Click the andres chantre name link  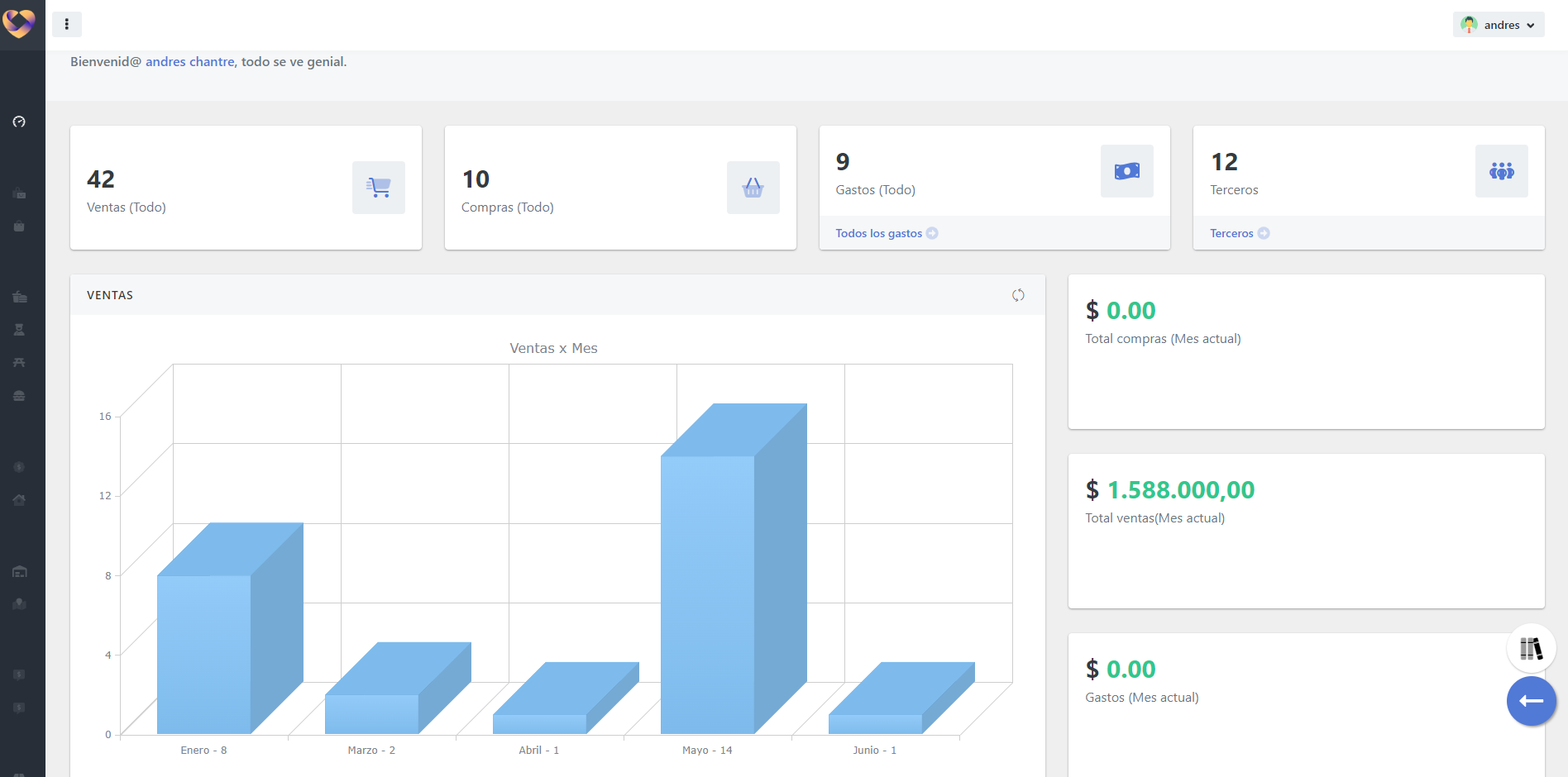pyautogui.click(x=189, y=62)
